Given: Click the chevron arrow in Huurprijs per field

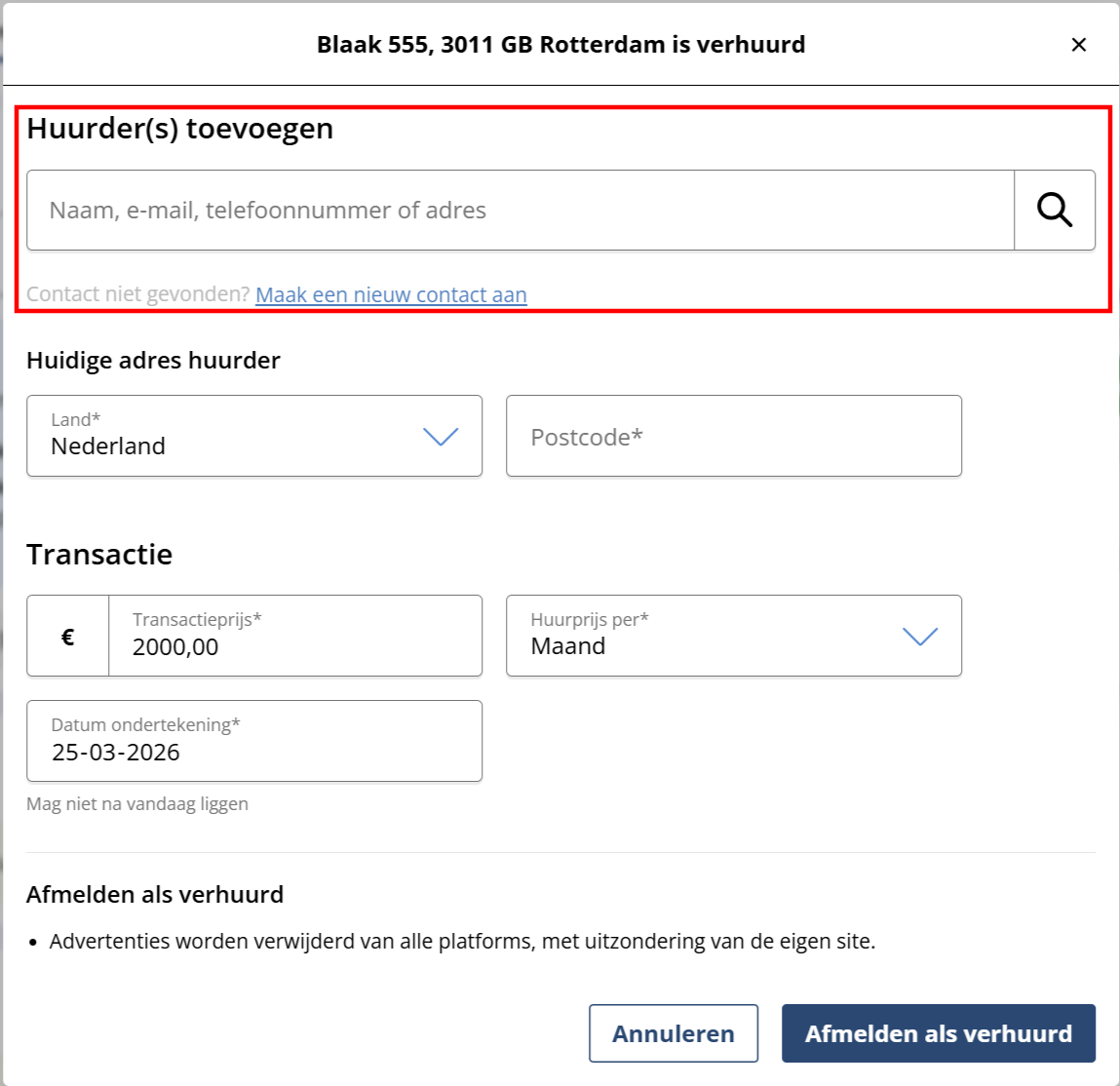Looking at the screenshot, I should pyautogui.click(x=919, y=637).
